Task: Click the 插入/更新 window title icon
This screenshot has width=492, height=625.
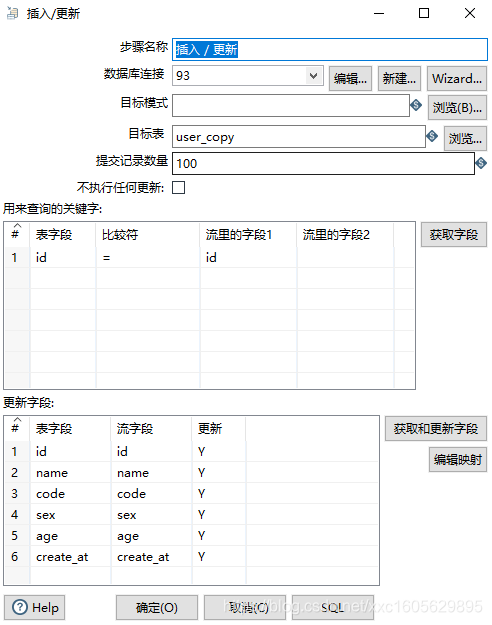Action: (x=12, y=14)
